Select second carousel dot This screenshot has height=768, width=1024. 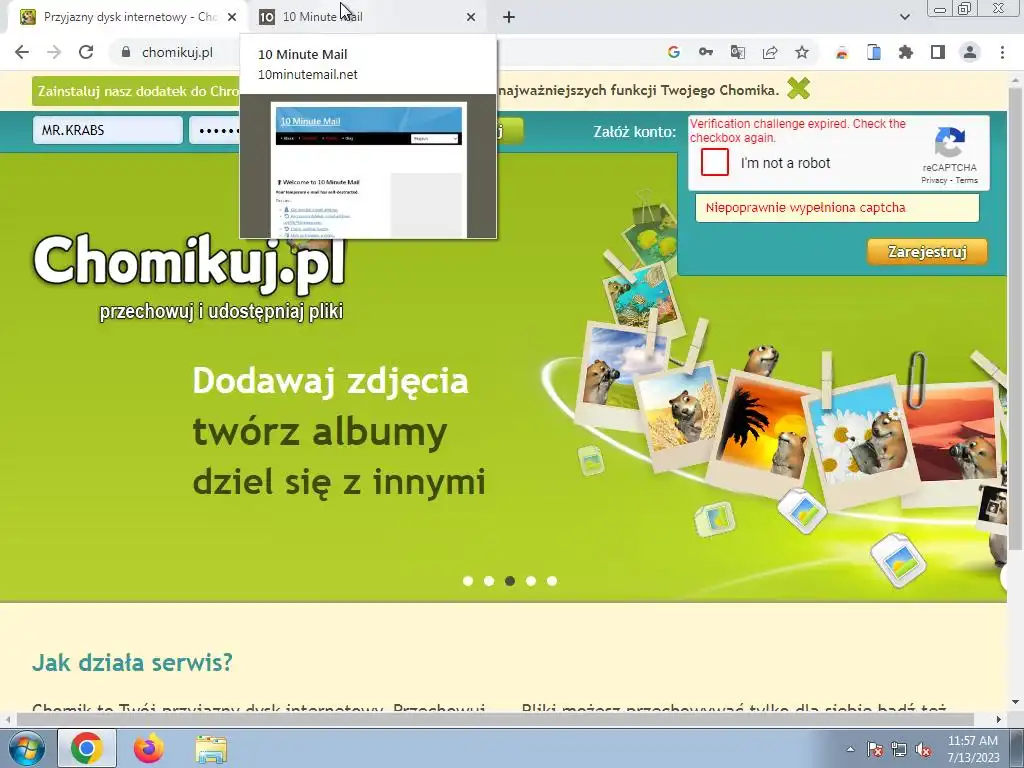(x=488, y=581)
